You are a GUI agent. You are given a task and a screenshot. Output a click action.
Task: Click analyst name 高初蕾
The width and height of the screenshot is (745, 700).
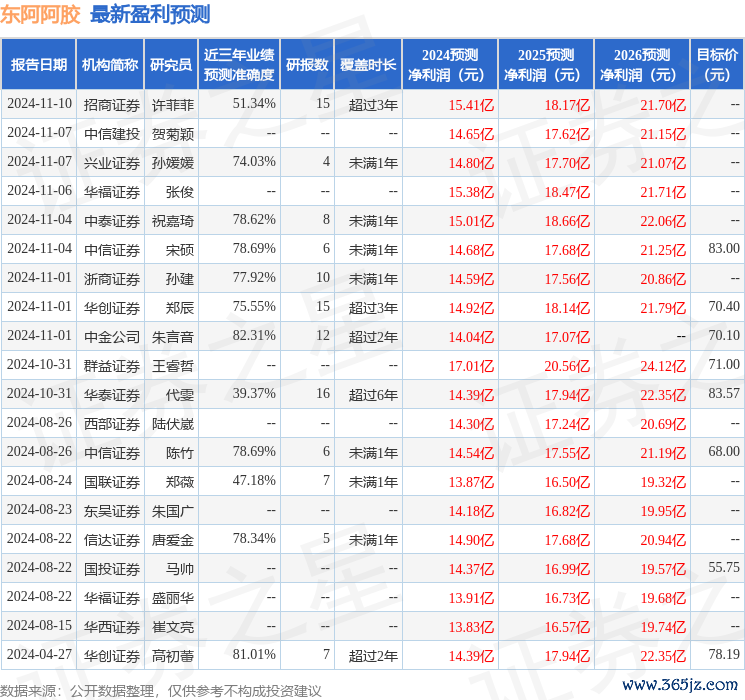click(172, 656)
